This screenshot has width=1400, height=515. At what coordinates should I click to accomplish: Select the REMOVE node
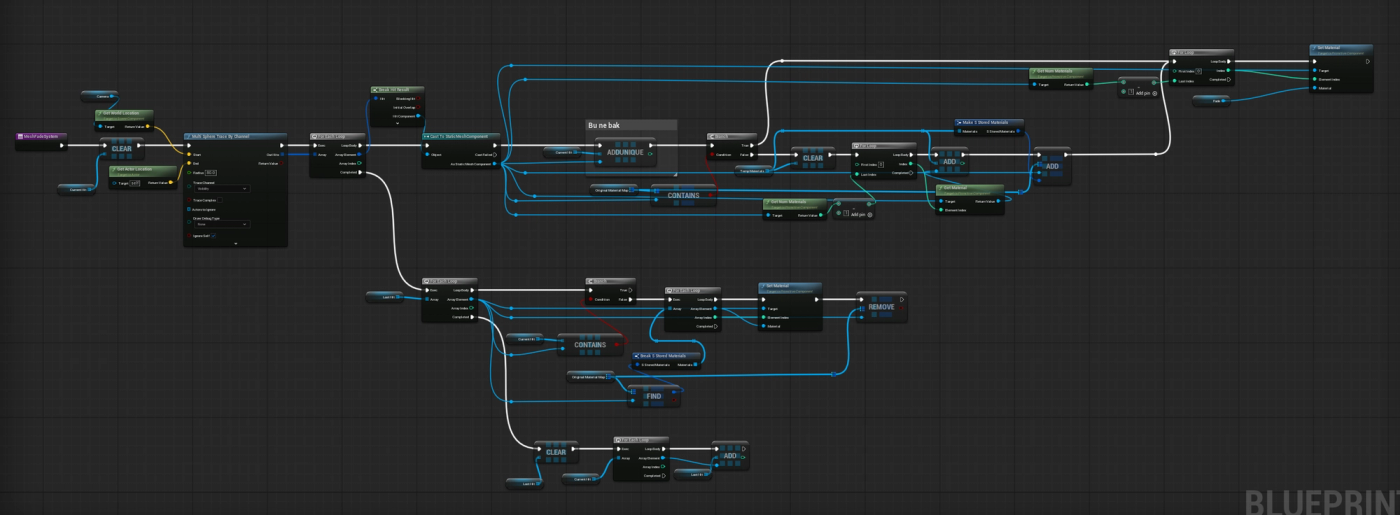(x=882, y=307)
